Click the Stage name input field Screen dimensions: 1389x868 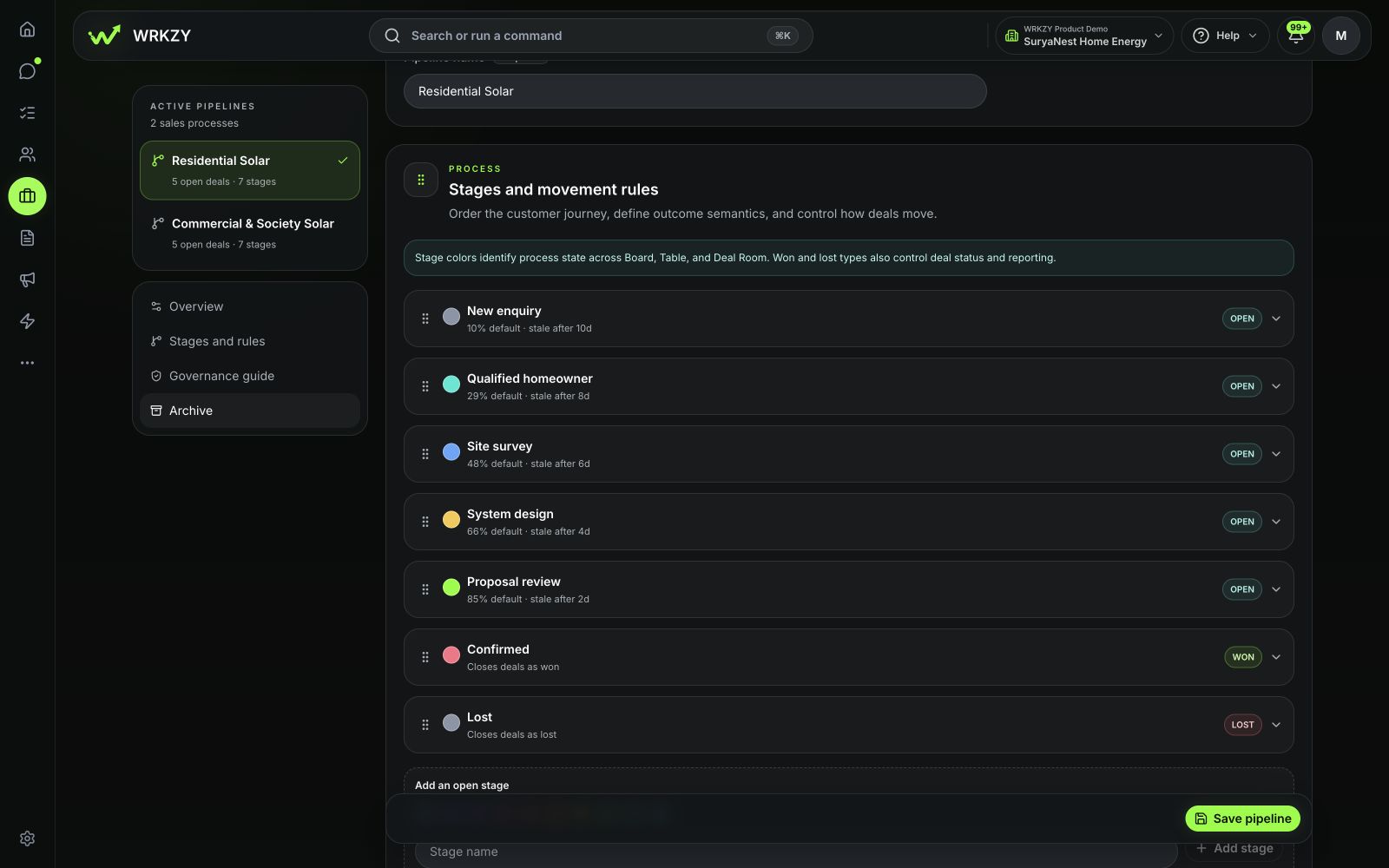796,852
